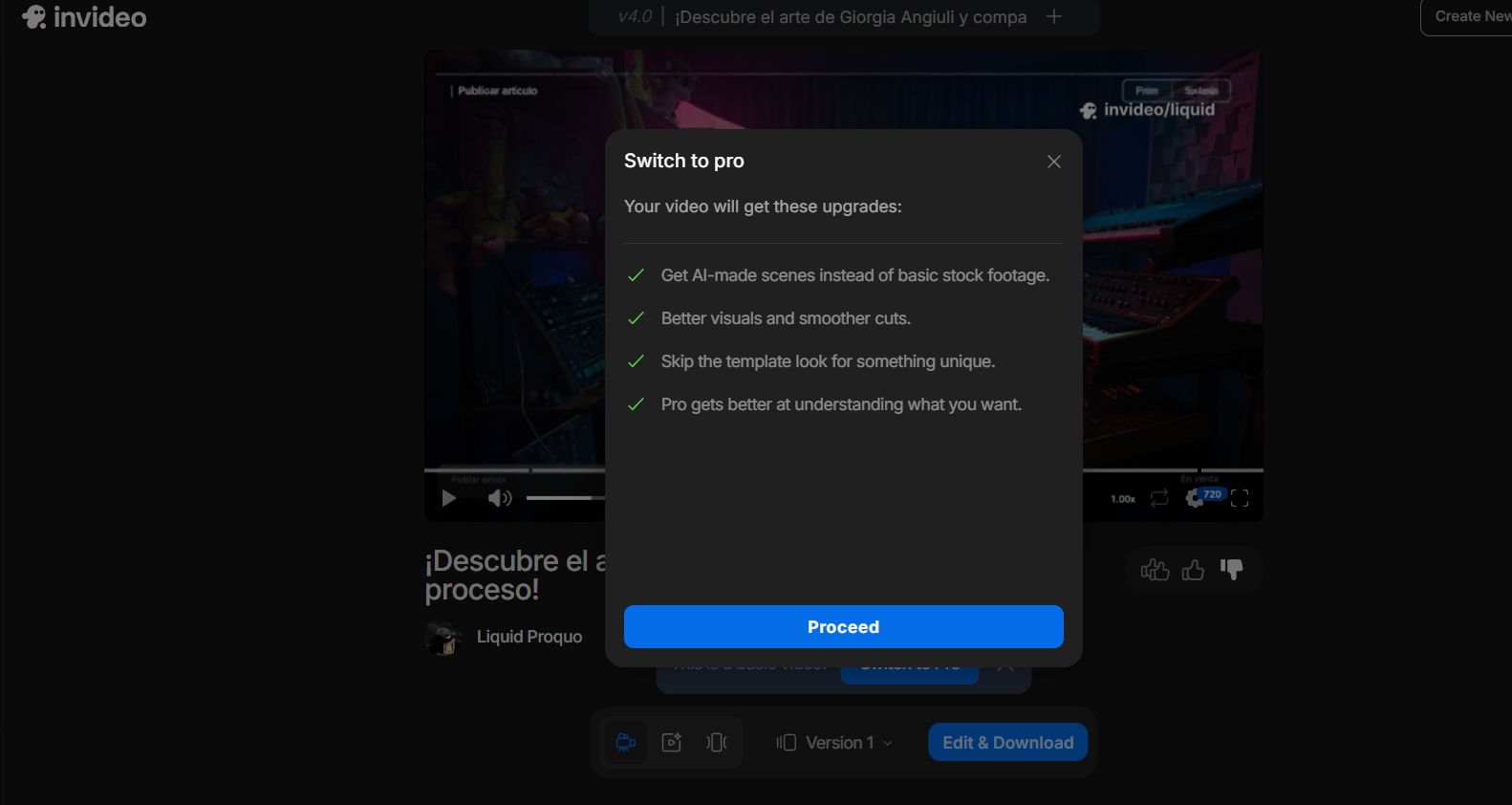Change the 1.00x playback speed
This screenshot has width=1512, height=805.
coord(1123,499)
